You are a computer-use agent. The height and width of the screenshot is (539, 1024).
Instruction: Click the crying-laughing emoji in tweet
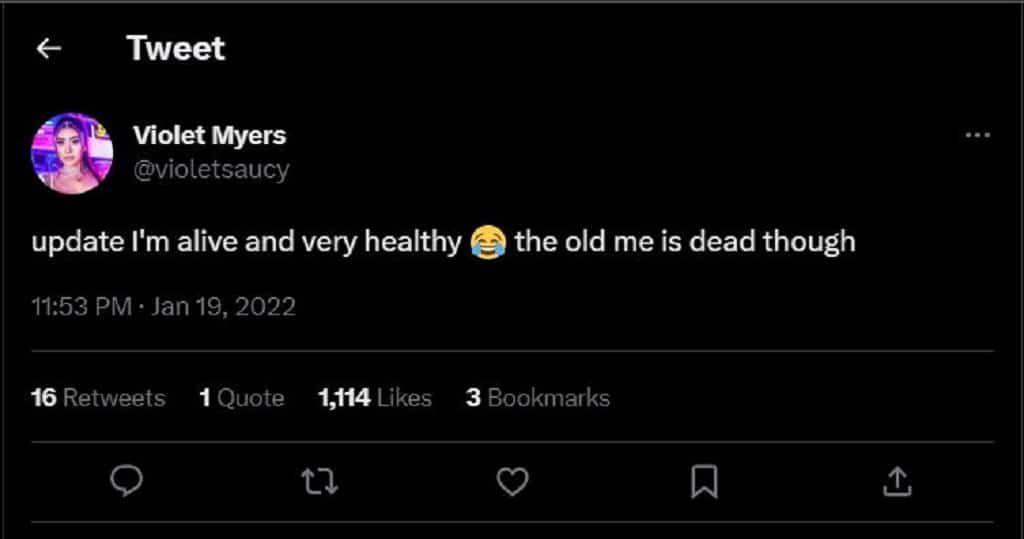coord(488,243)
